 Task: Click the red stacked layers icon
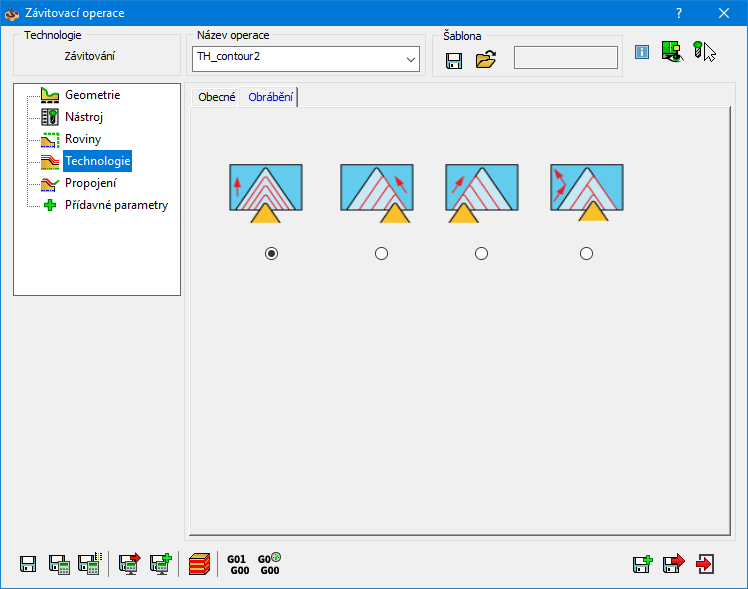(x=198, y=565)
